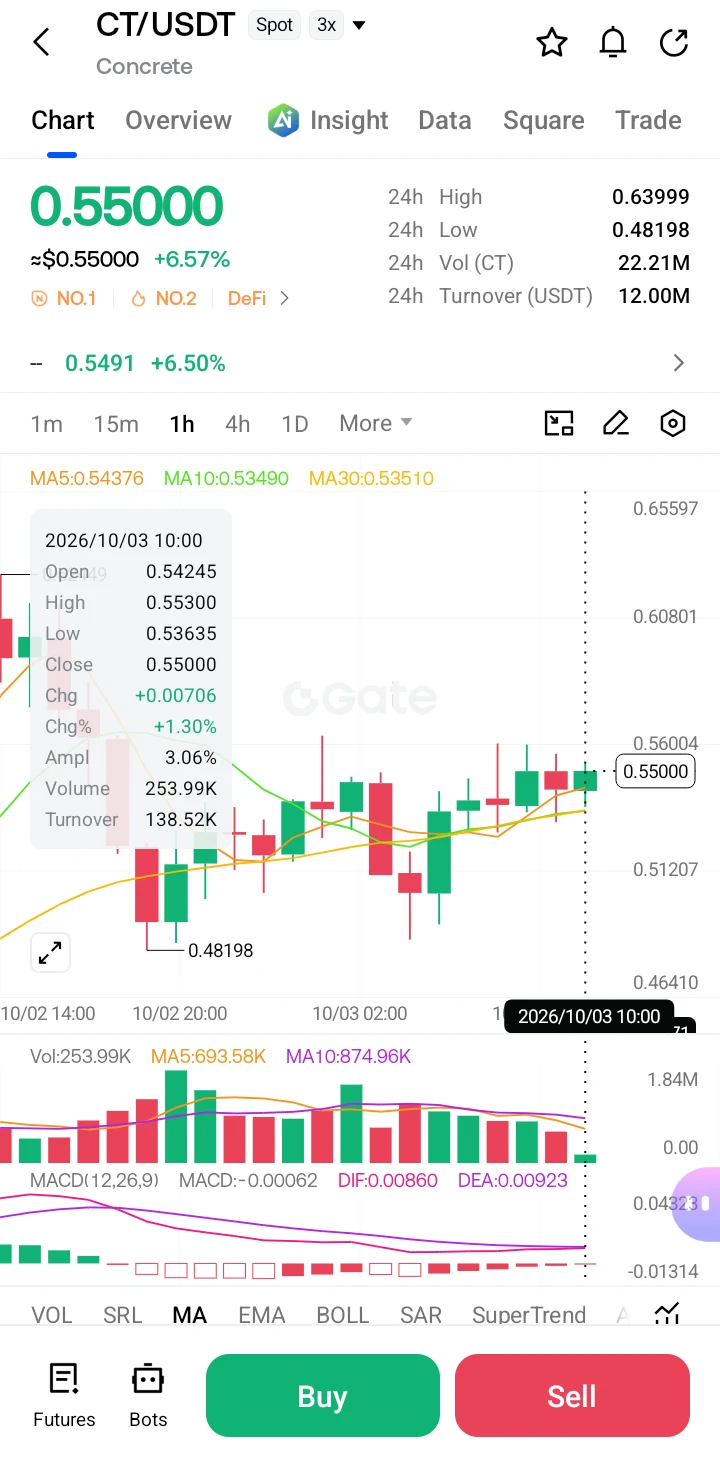
Task: Open the trading pair switch dropdown arrow
Action: [x=359, y=25]
